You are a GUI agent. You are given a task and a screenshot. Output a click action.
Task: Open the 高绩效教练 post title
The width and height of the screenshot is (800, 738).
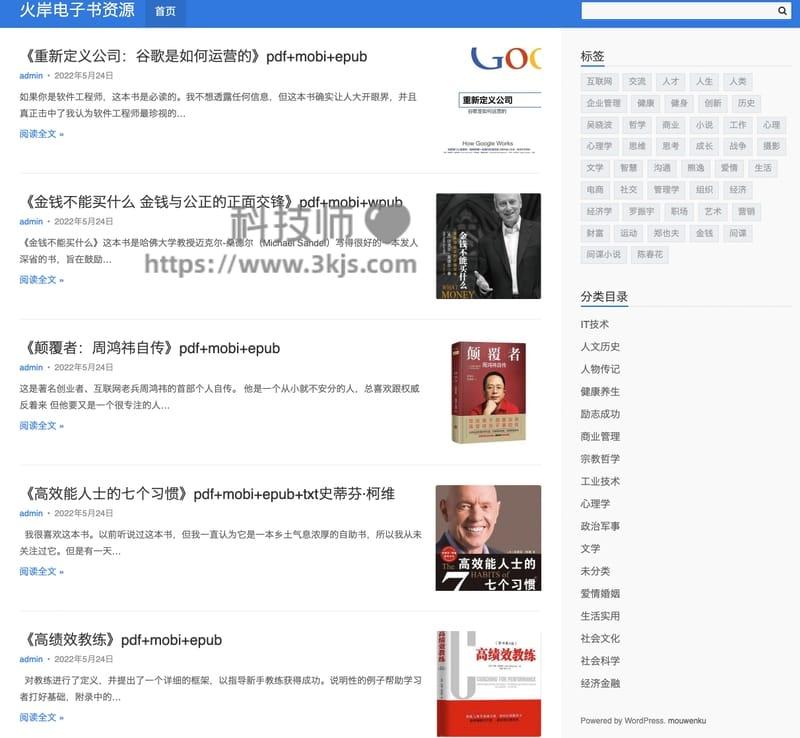(122, 640)
